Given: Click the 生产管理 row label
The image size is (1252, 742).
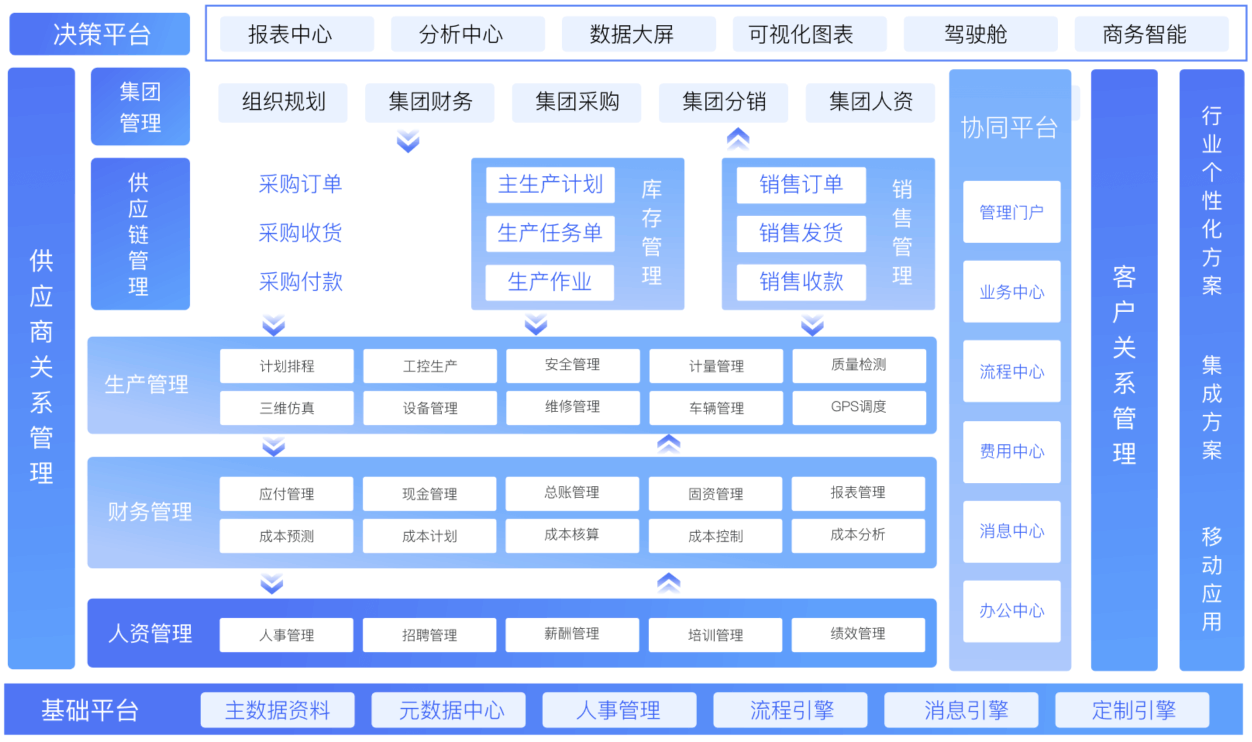Looking at the screenshot, I should click(x=147, y=384).
